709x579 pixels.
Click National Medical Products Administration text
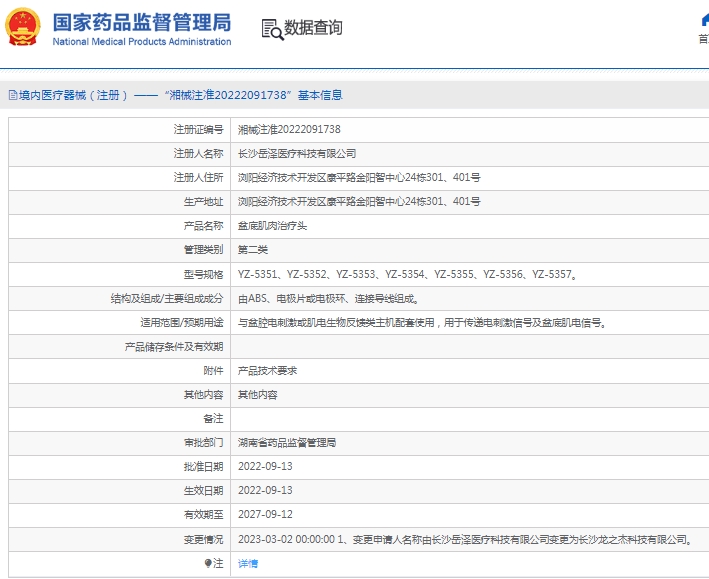(x=142, y=42)
